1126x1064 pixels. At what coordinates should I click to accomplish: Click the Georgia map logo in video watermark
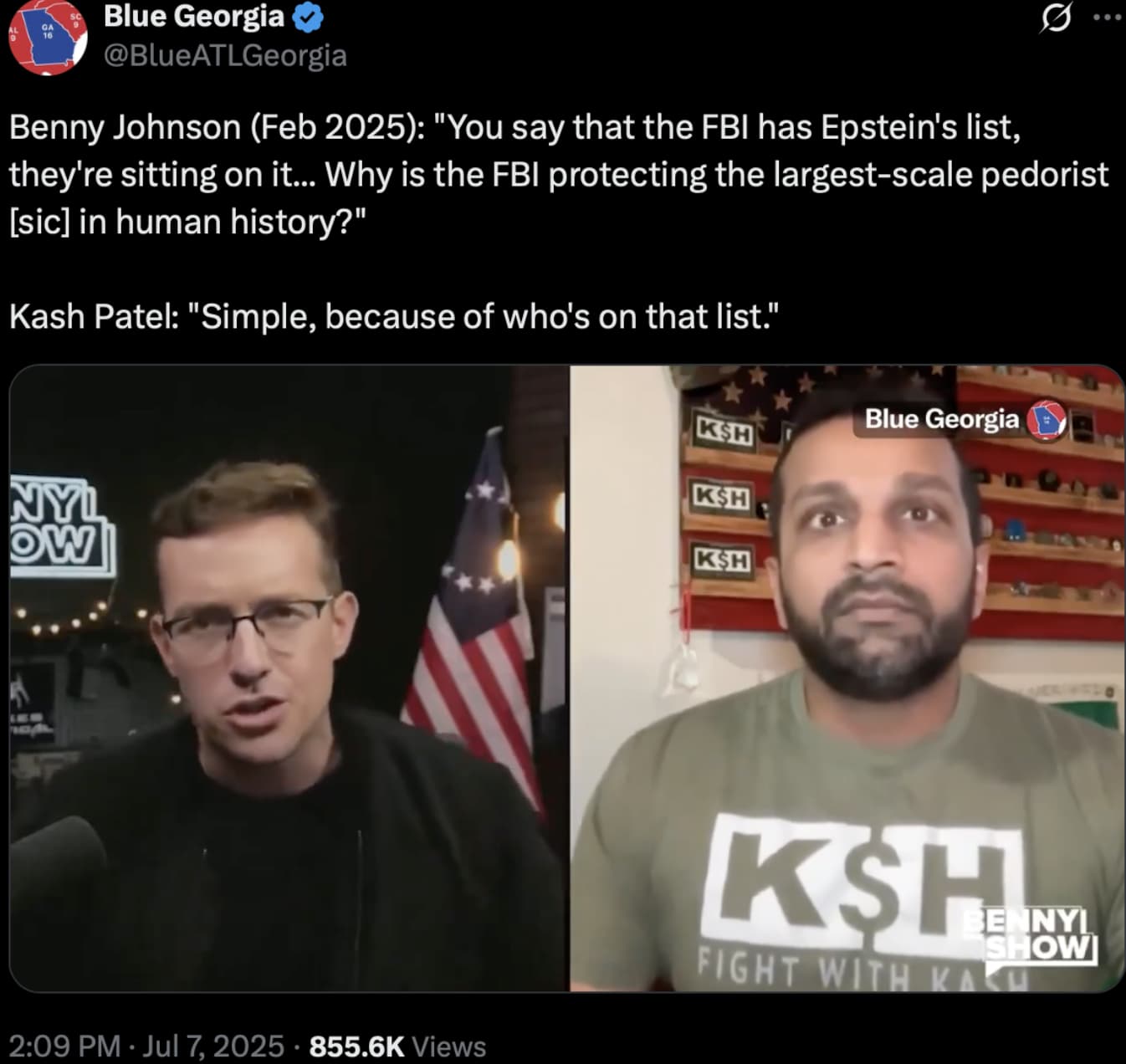(x=1047, y=420)
